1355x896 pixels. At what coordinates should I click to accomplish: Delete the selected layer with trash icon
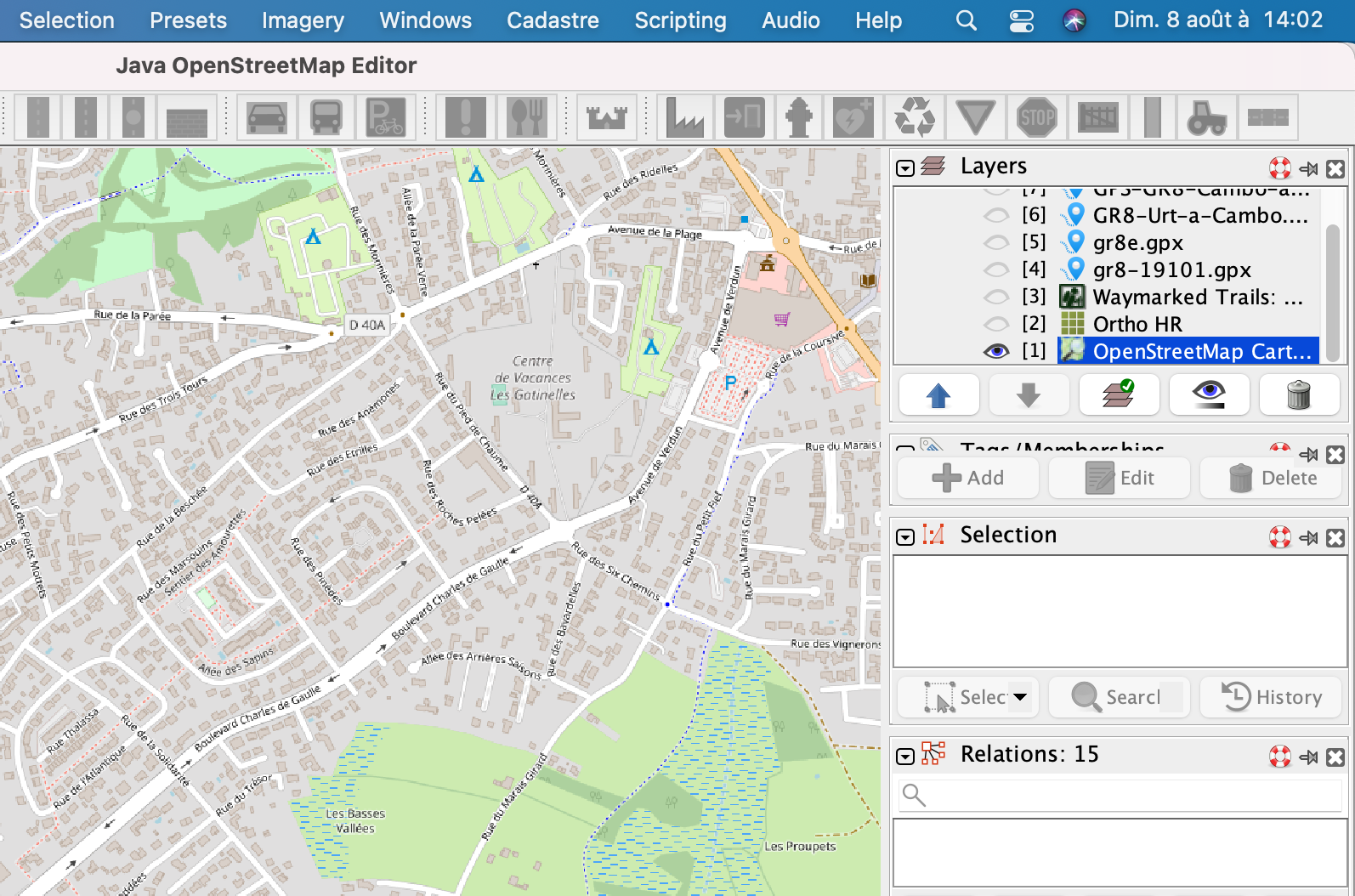(1299, 394)
